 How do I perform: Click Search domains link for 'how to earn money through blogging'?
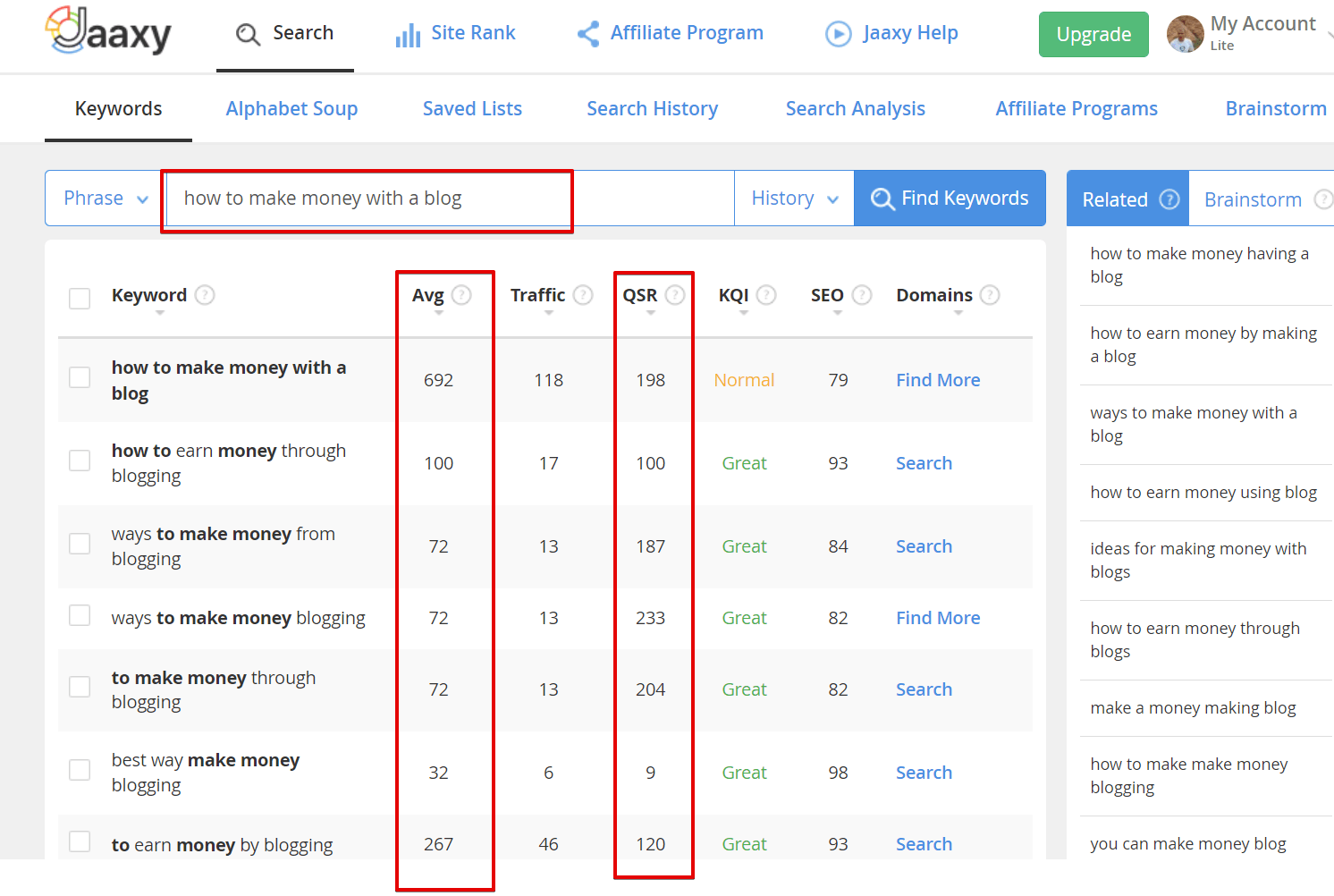point(924,463)
